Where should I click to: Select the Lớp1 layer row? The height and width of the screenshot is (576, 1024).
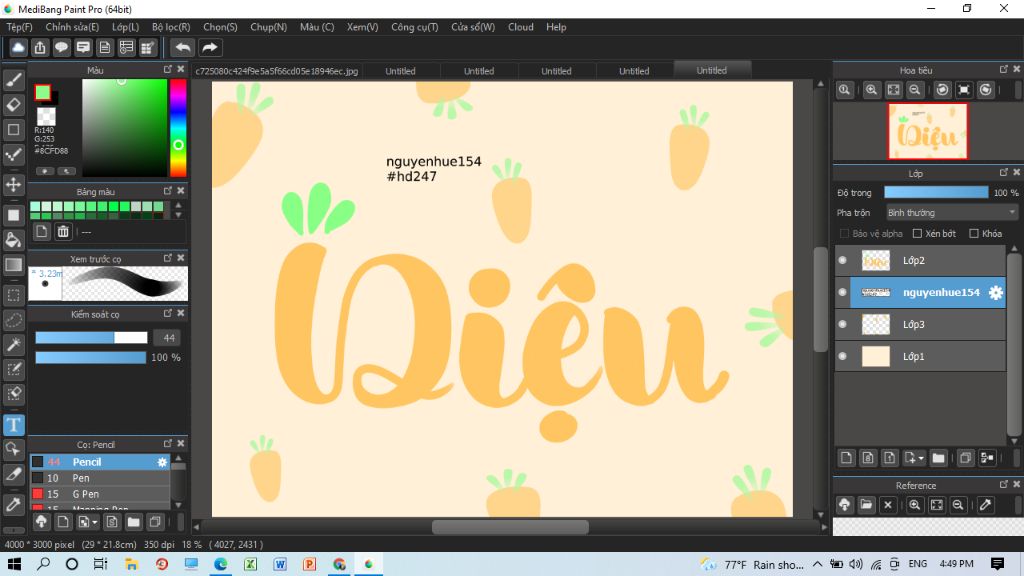[x=920, y=356]
